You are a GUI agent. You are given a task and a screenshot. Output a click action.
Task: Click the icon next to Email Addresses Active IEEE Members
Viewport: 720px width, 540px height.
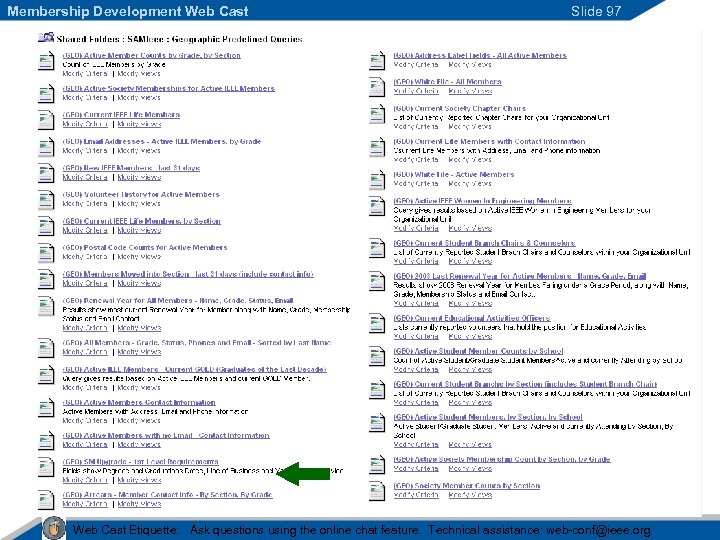click(x=46, y=147)
